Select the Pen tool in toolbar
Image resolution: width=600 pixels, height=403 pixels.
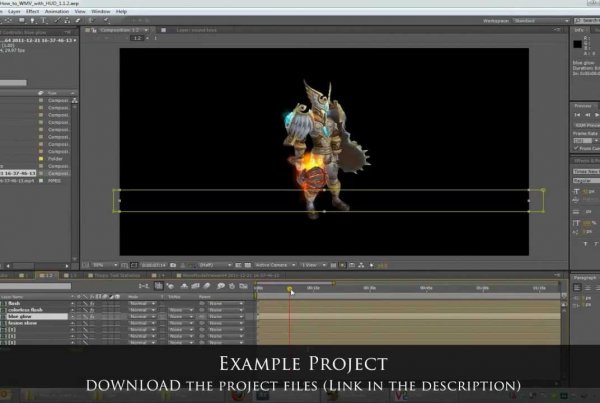tap(33, 21)
